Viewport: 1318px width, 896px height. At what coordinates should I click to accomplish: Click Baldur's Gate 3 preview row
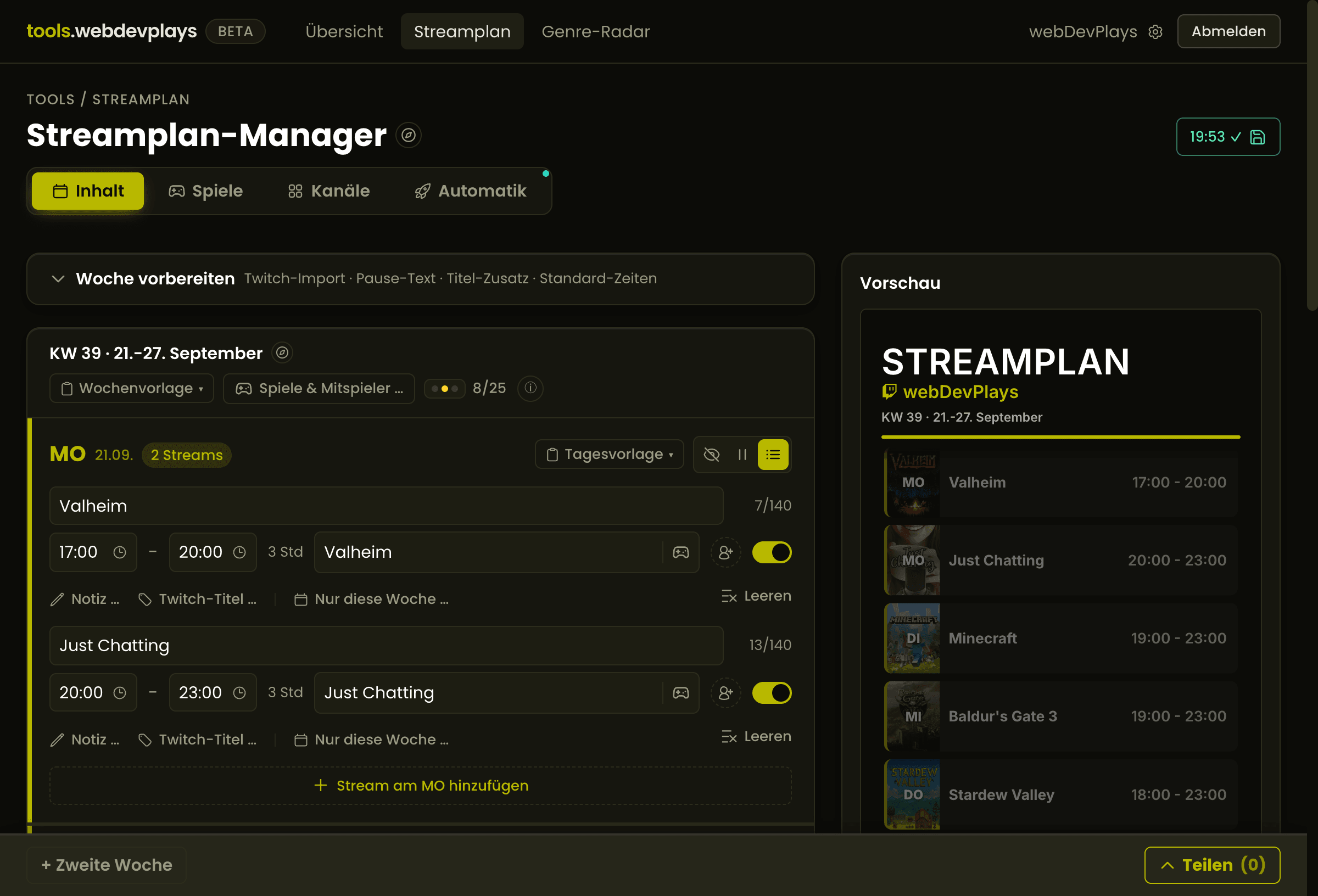(1060, 716)
